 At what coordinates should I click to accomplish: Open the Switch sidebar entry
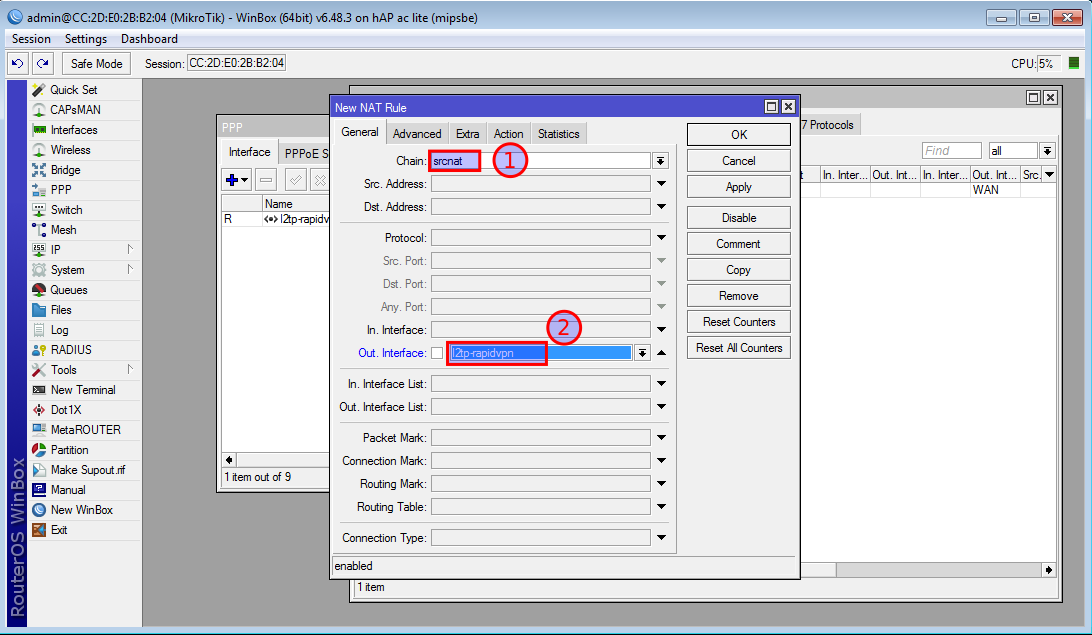tap(66, 210)
